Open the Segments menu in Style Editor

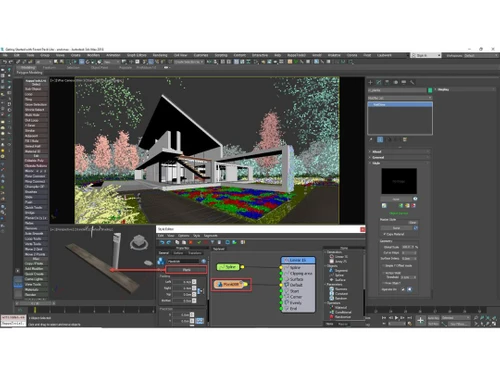[x=211, y=236]
